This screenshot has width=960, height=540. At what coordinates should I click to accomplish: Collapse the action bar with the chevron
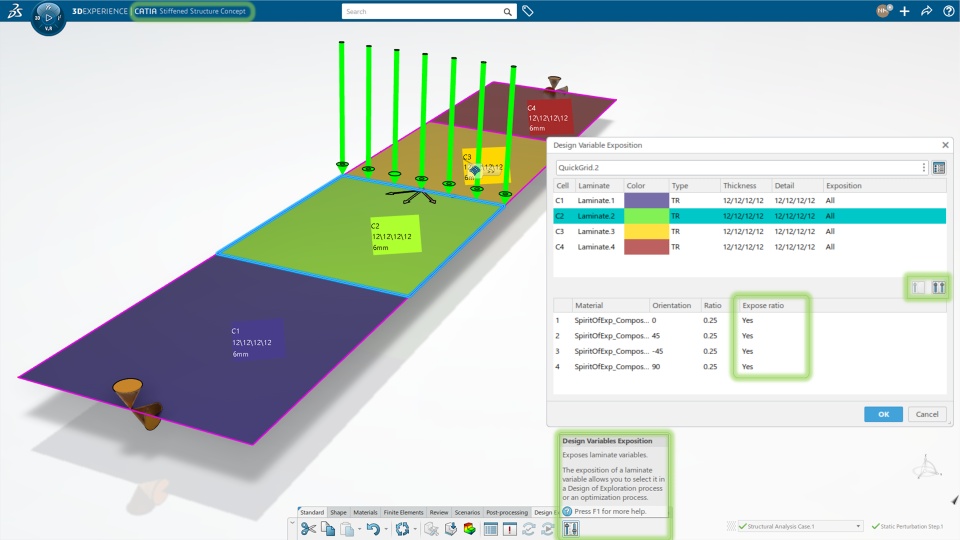(292, 523)
